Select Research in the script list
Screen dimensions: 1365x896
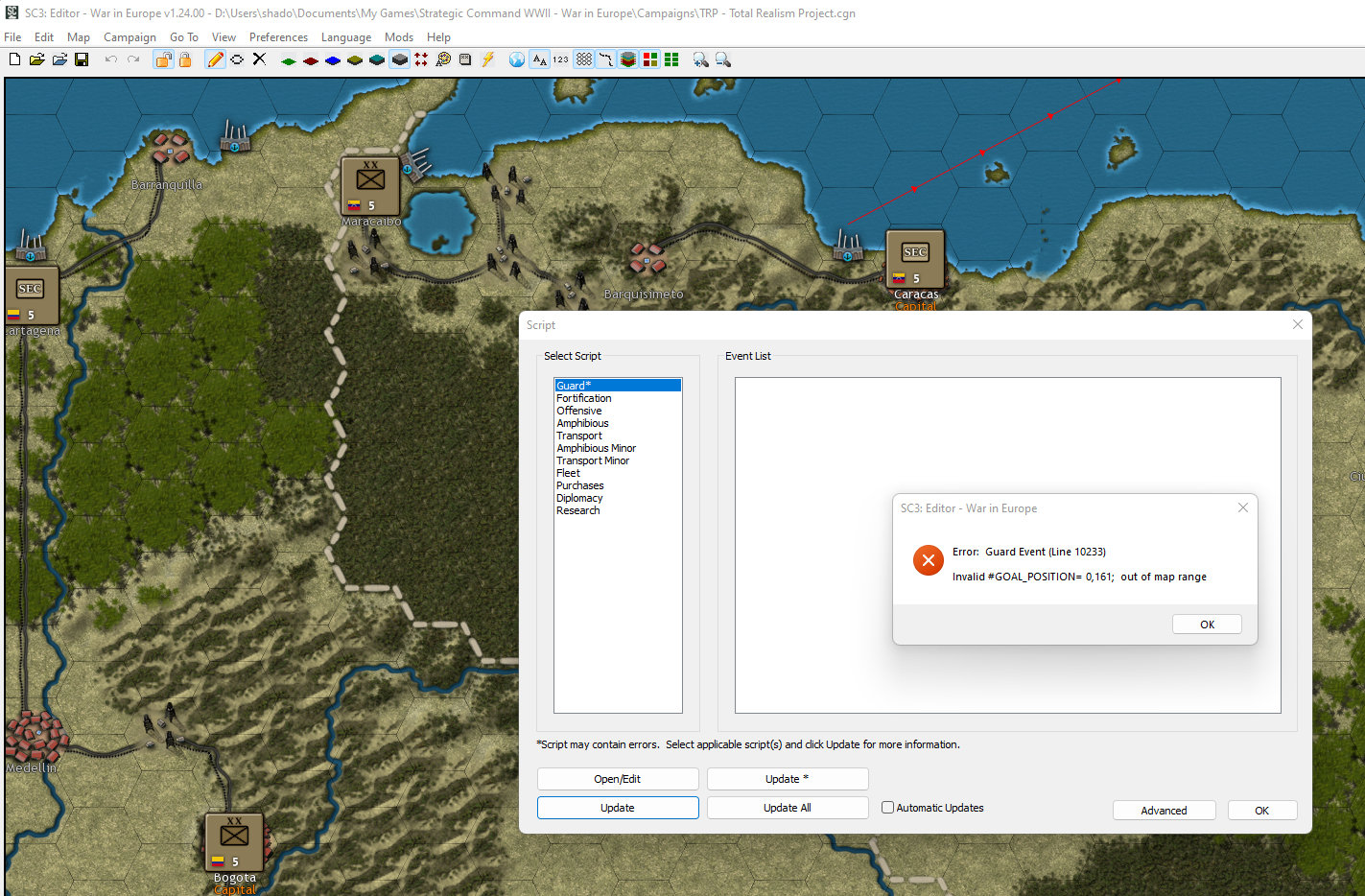point(618,510)
